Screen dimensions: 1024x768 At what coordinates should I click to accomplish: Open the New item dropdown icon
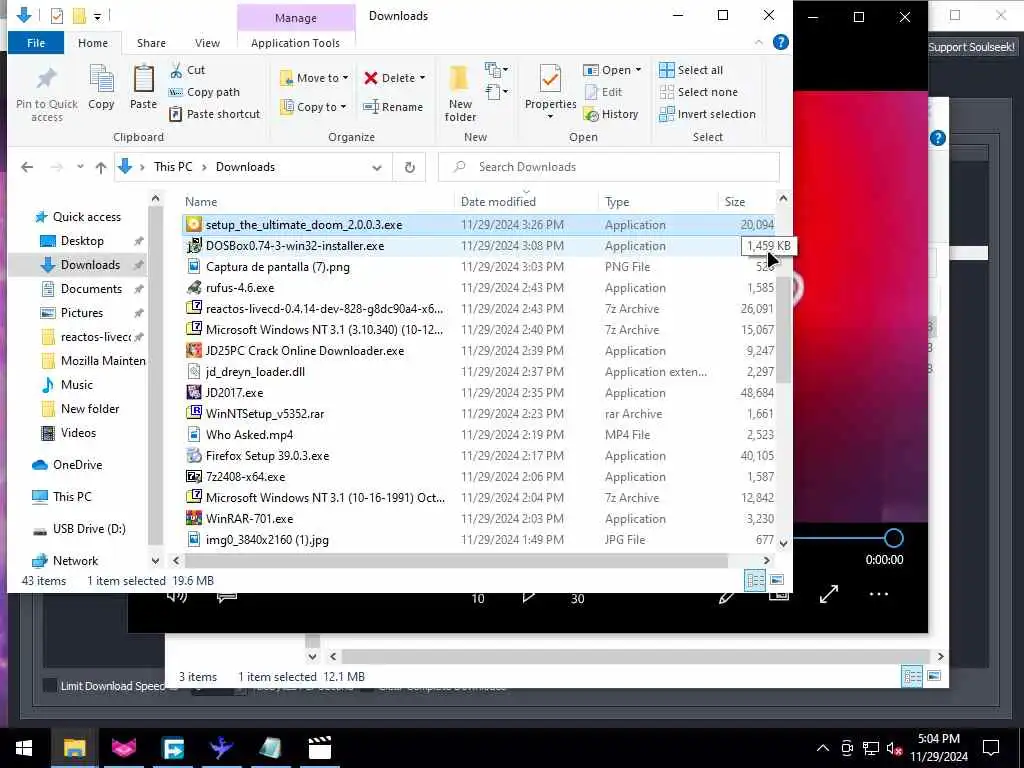[x=496, y=69]
